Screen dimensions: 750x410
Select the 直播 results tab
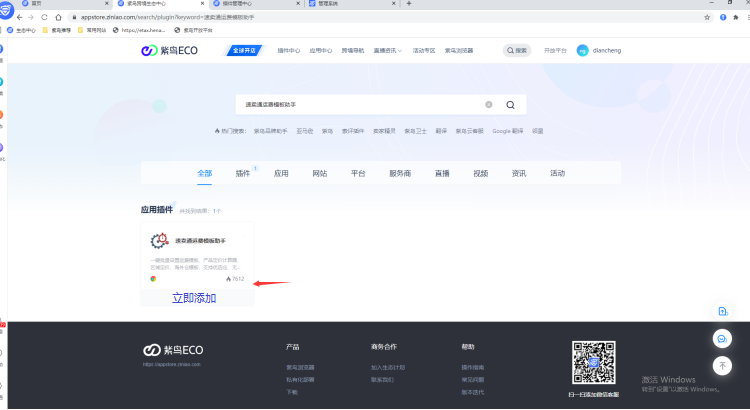(442, 173)
